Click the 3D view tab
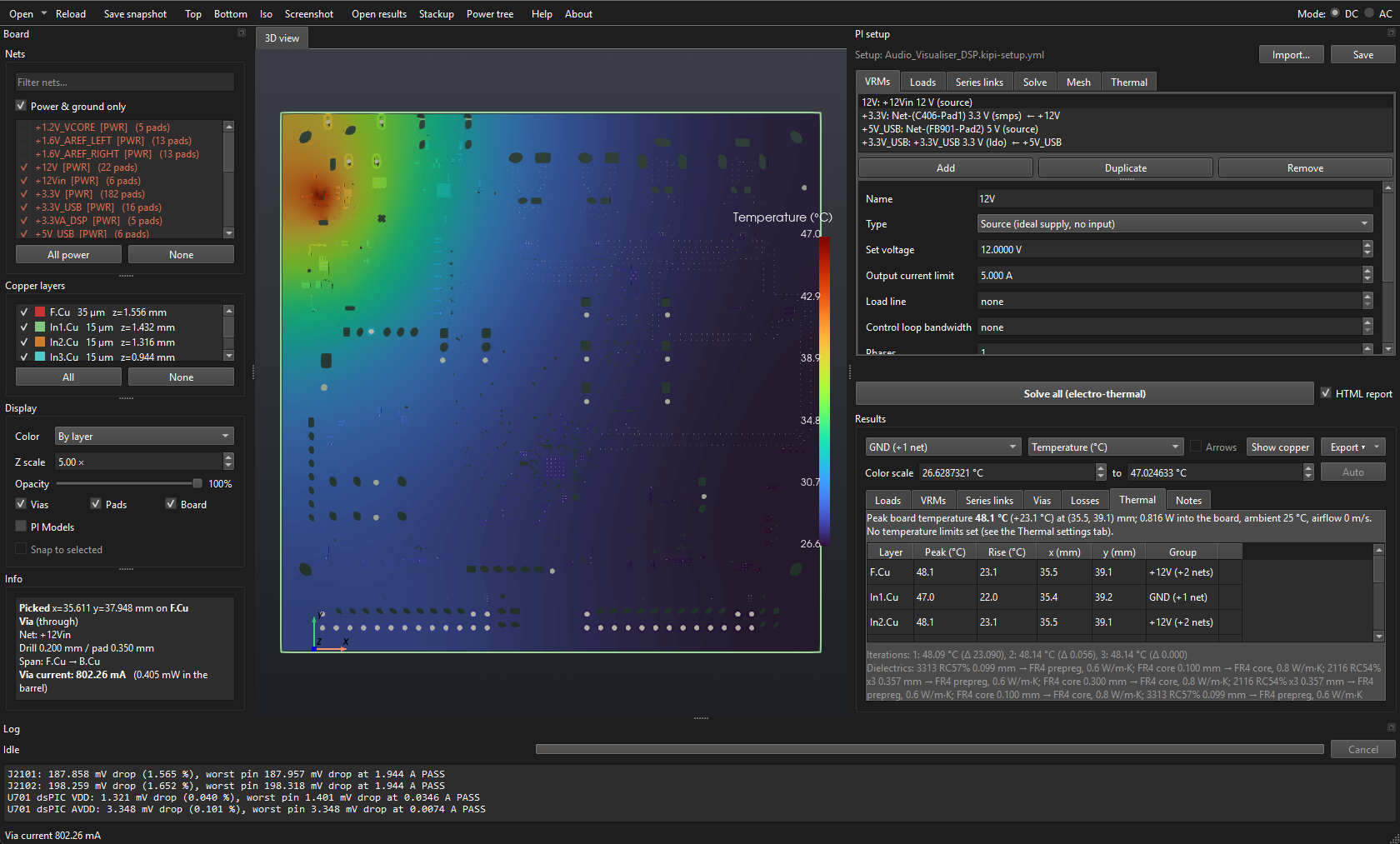 pos(282,37)
